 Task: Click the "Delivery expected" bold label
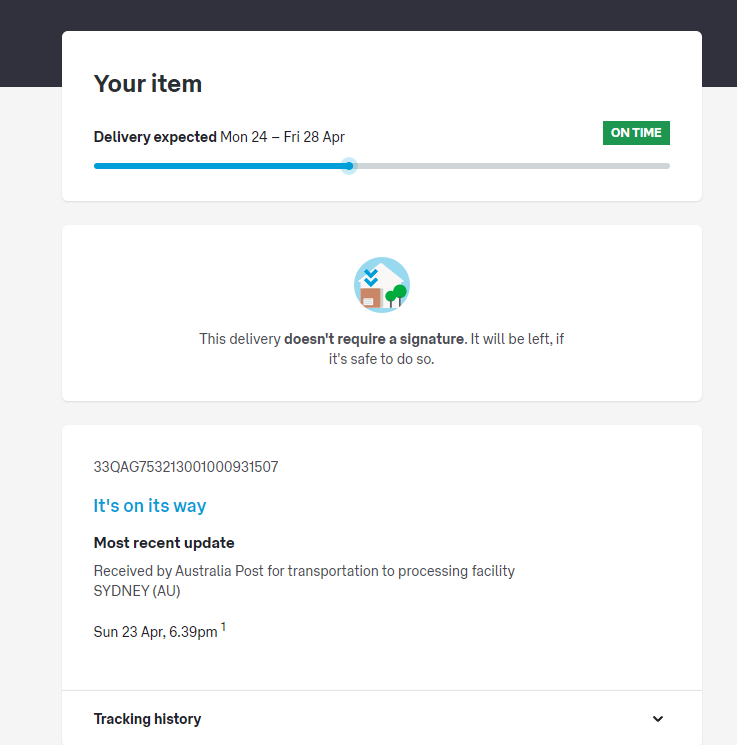point(155,137)
